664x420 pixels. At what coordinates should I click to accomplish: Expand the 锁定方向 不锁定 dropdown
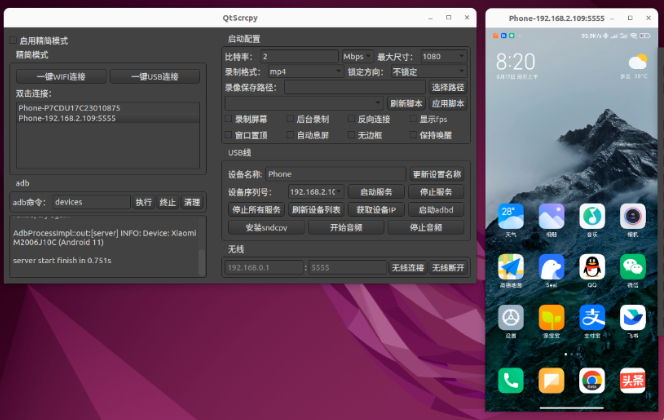click(429, 72)
